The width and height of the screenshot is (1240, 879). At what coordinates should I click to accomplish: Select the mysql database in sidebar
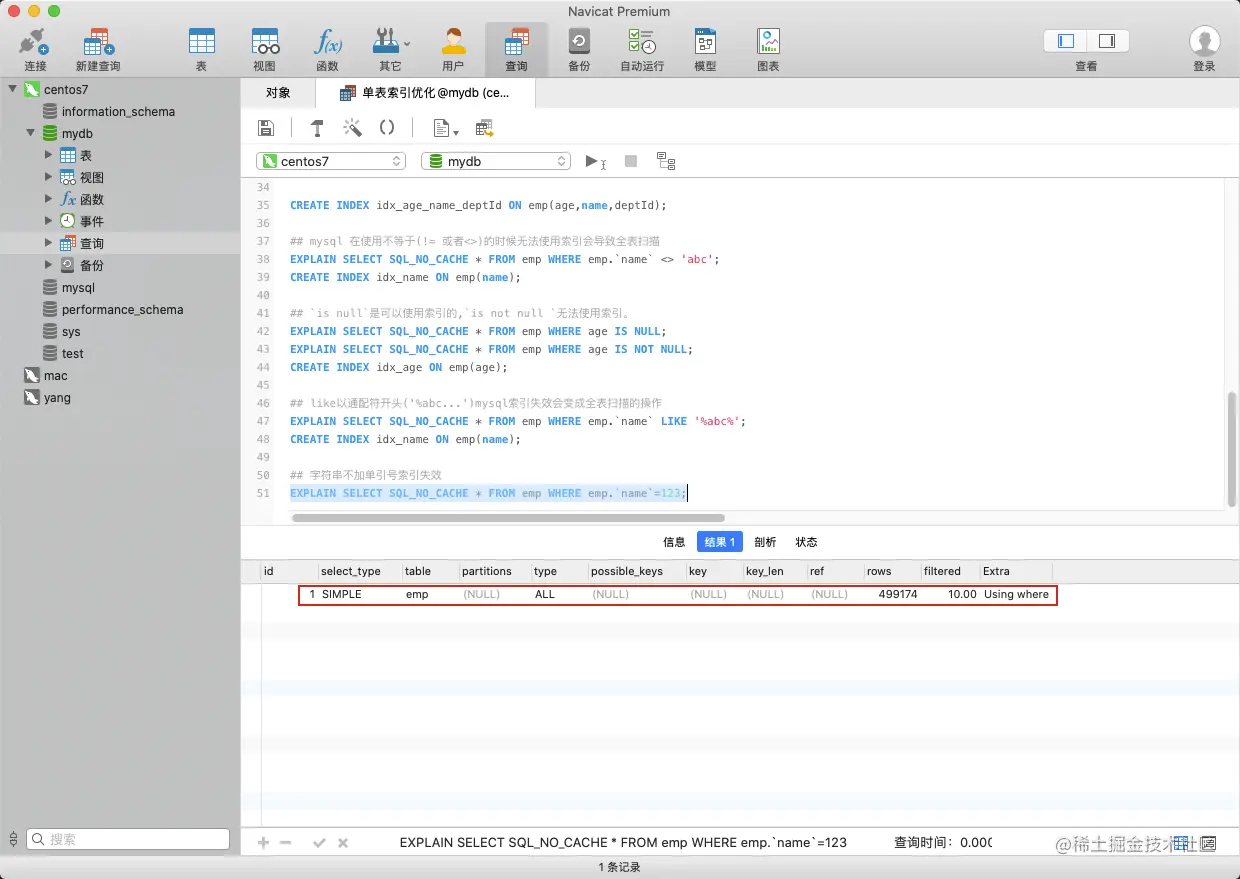coord(78,287)
